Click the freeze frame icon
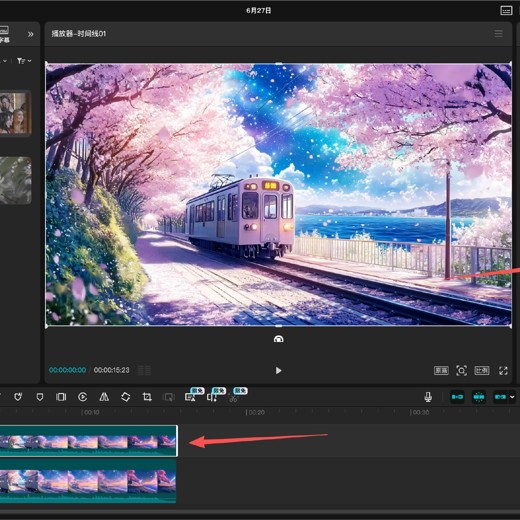 tap(61, 397)
